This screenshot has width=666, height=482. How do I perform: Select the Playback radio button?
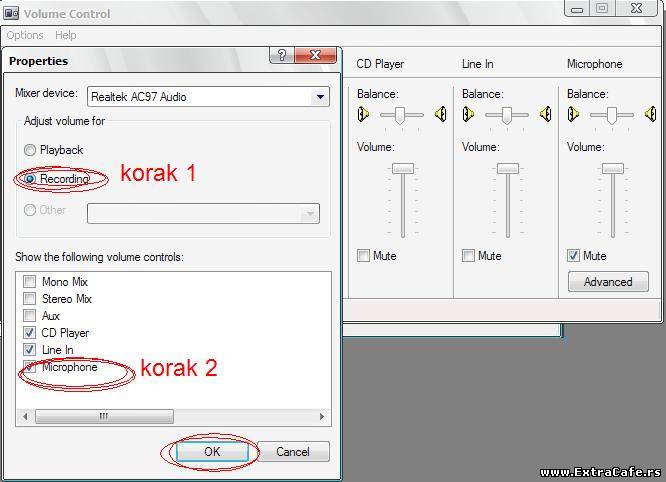point(30,150)
